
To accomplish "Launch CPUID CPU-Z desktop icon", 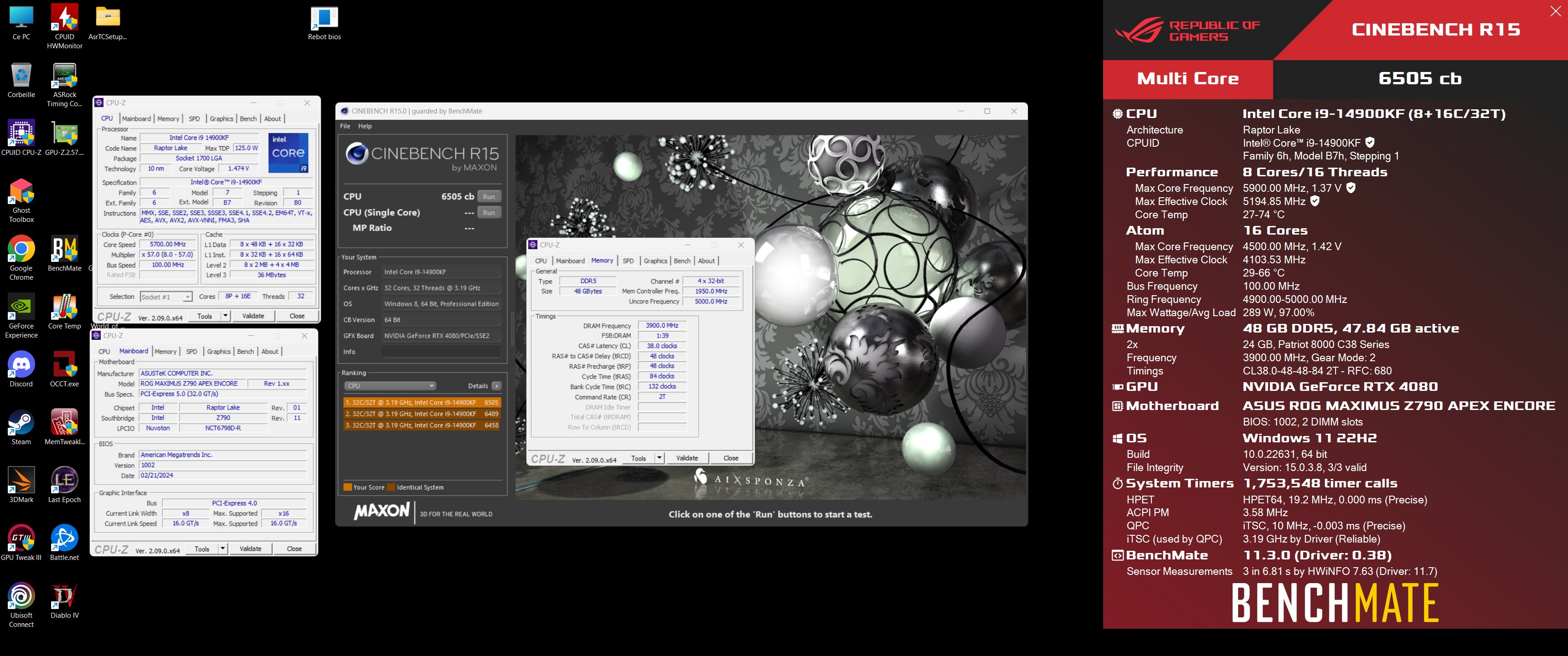I will tap(21, 138).
